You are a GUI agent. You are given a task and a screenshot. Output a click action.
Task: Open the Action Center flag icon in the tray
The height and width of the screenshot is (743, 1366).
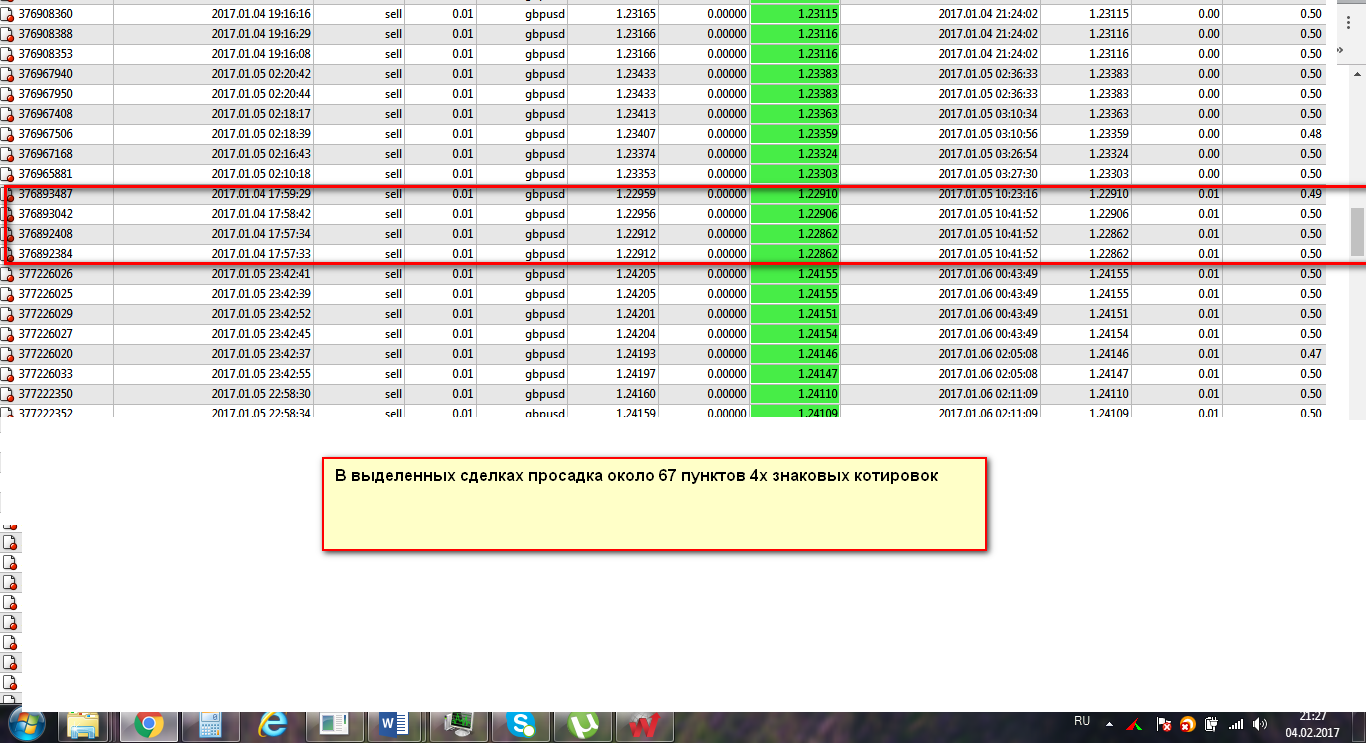pyautogui.click(x=1163, y=724)
